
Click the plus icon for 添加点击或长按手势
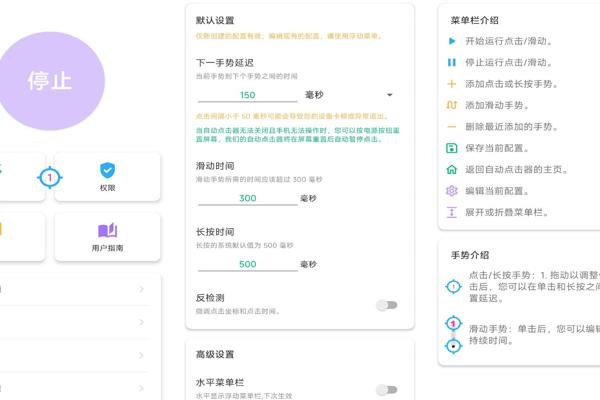click(452, 84)
